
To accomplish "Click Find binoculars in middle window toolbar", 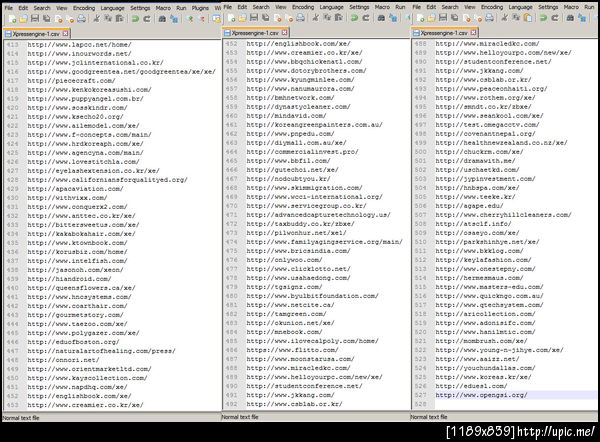I will 381,18.
